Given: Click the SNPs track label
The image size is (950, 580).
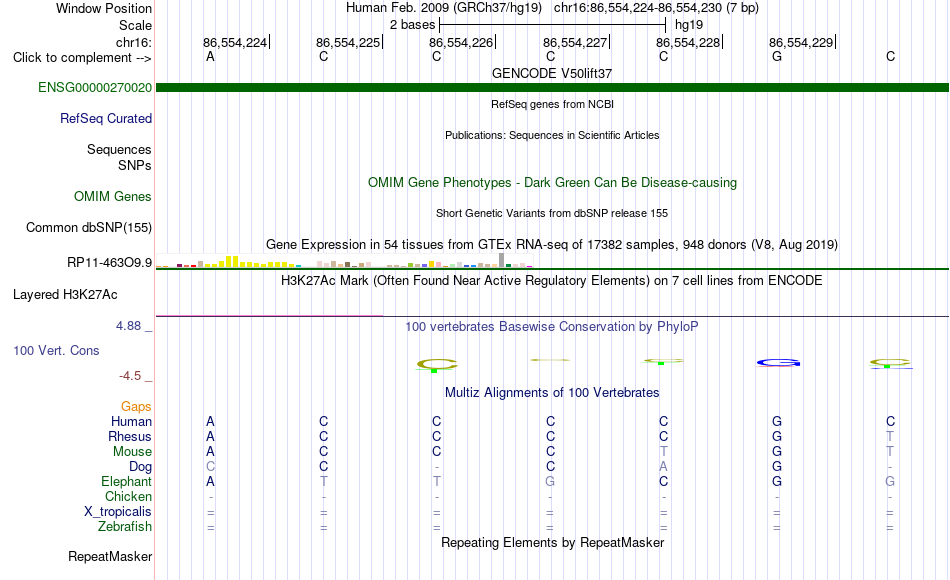Looking at the screenshot, I should point(135,165).
